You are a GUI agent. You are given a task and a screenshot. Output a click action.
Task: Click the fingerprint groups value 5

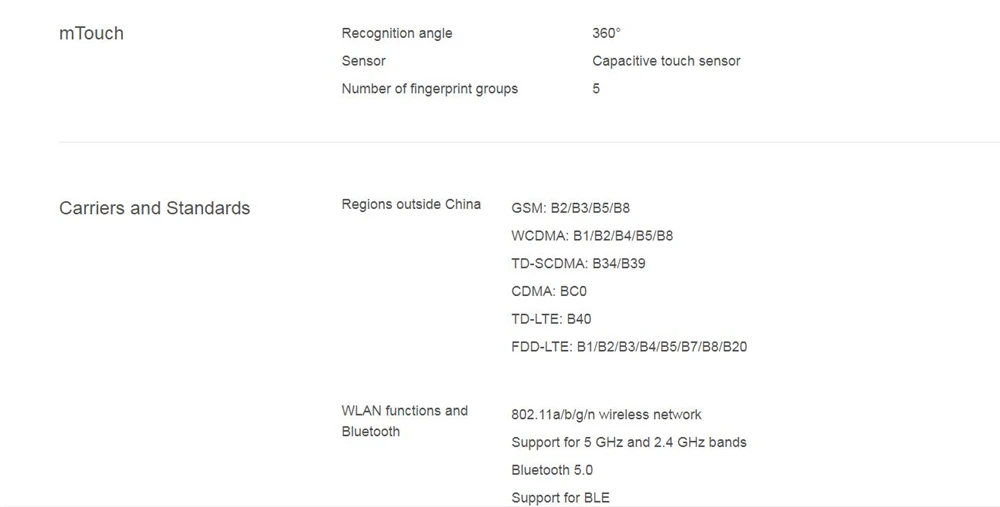596,89
